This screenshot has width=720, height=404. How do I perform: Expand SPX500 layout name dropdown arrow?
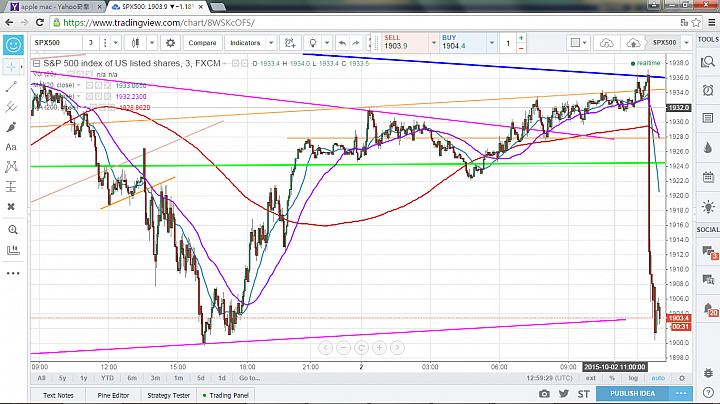[x=686, y=43]
